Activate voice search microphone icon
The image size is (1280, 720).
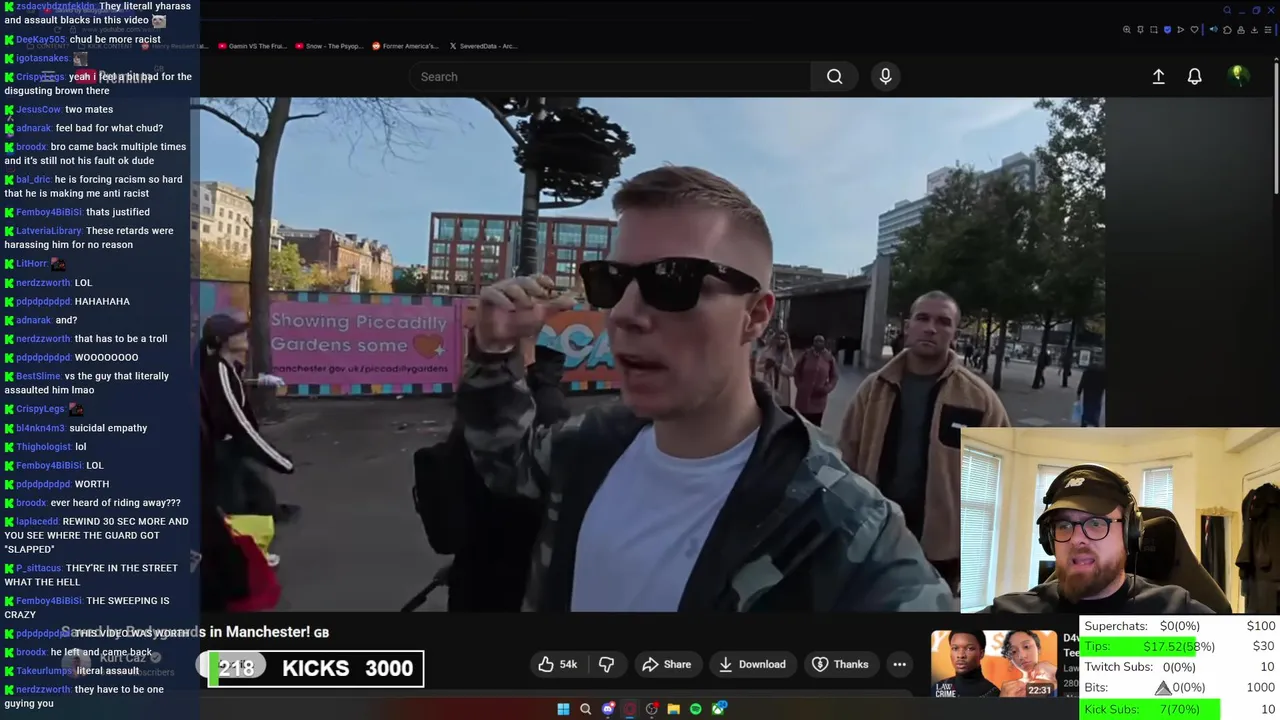[885, 76]
